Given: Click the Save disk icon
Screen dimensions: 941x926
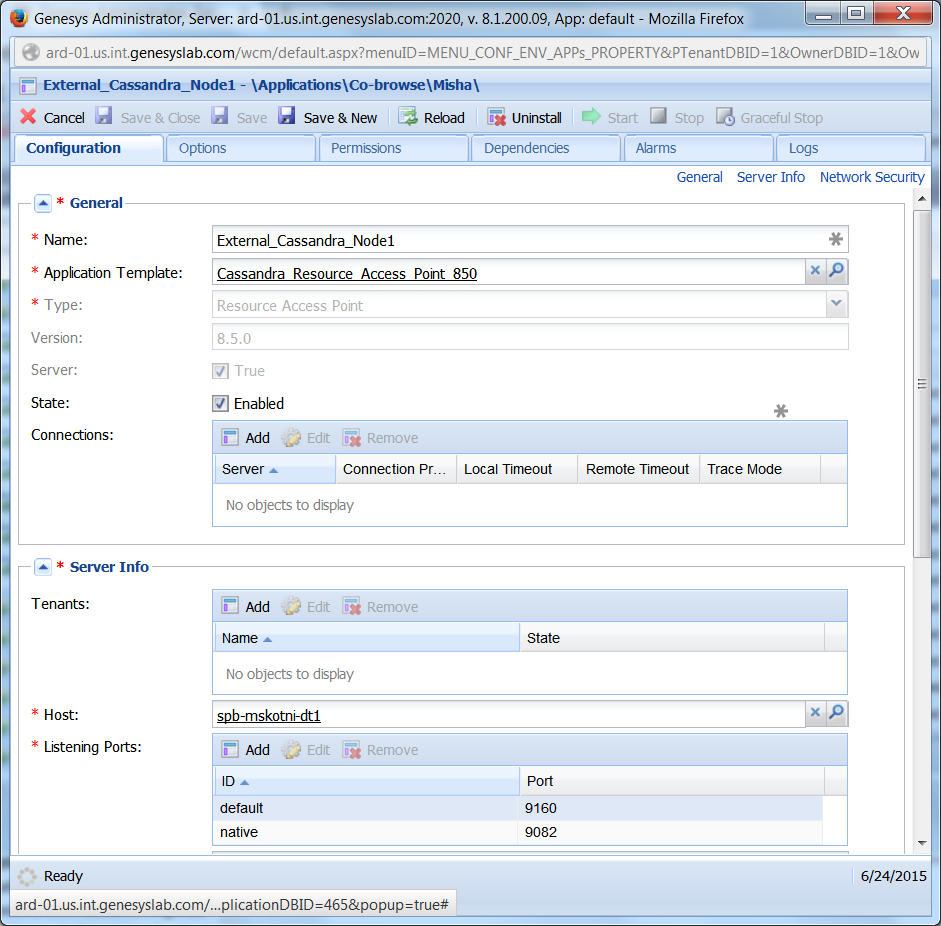Looking at the screenshot, I should (220, 116).
